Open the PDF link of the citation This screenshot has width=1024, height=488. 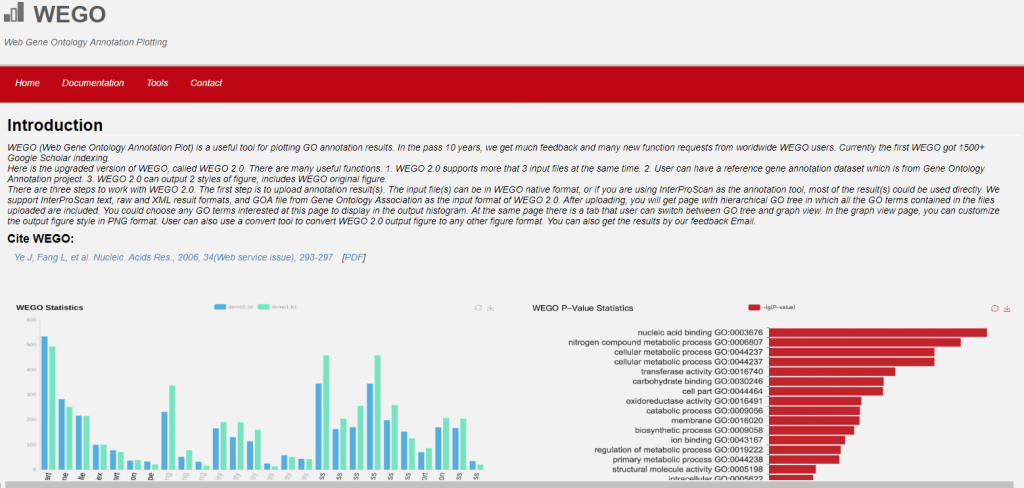[x=354, y=257]
